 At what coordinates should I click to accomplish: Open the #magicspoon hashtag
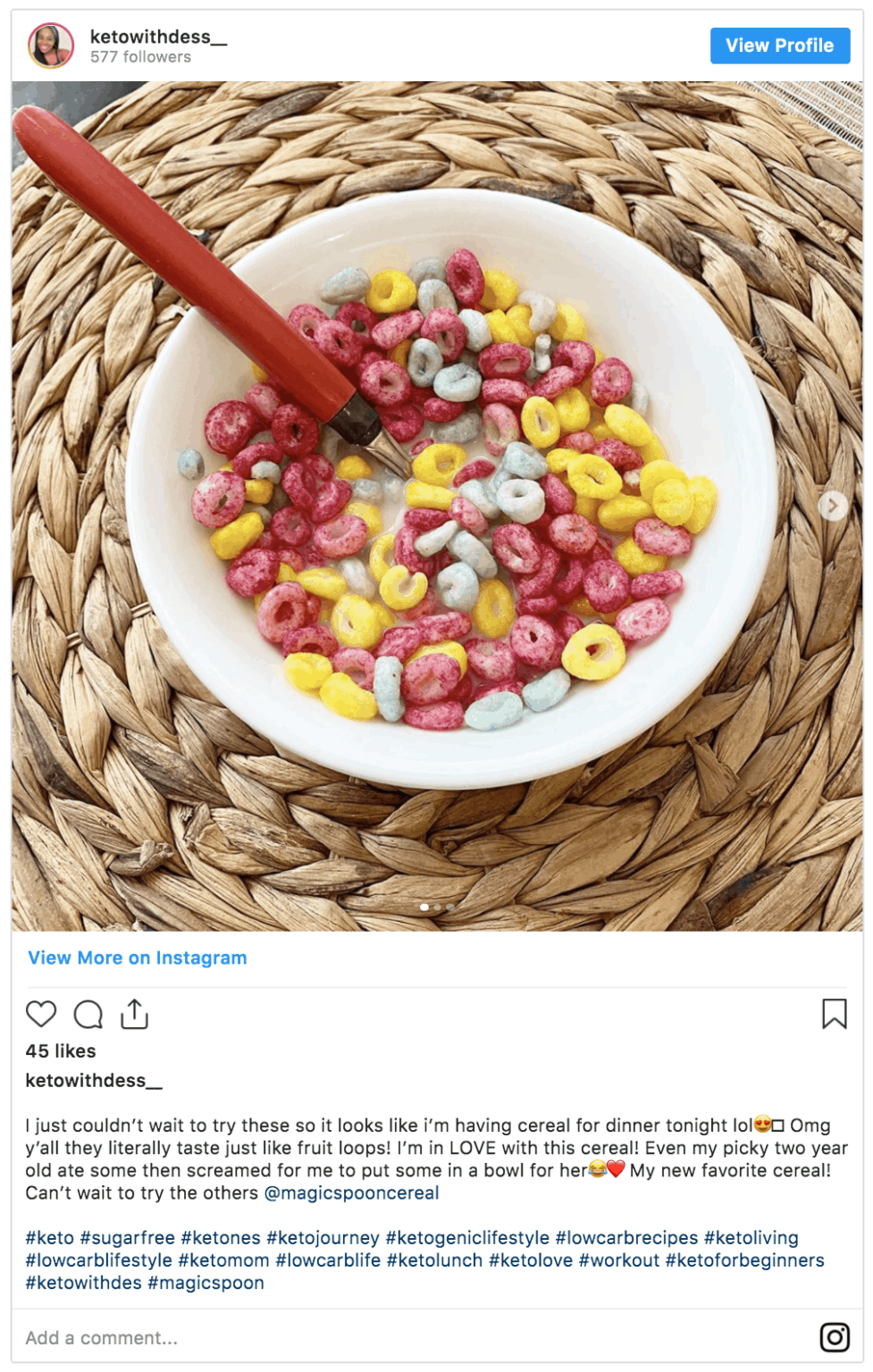(206, 1282)
